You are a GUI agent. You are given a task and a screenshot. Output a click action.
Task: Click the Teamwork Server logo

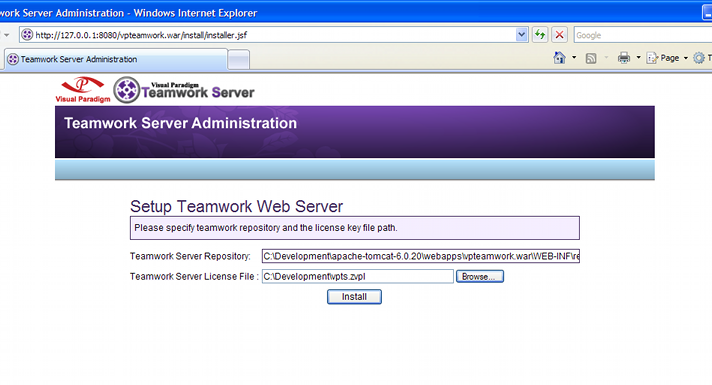pyautogui.click(x=184, y=90)
